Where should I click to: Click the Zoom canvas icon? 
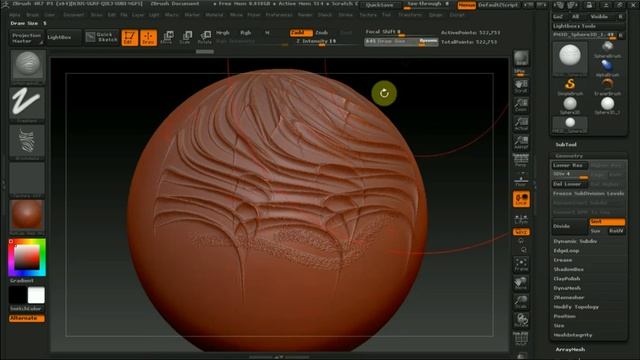tap(521, 105)
